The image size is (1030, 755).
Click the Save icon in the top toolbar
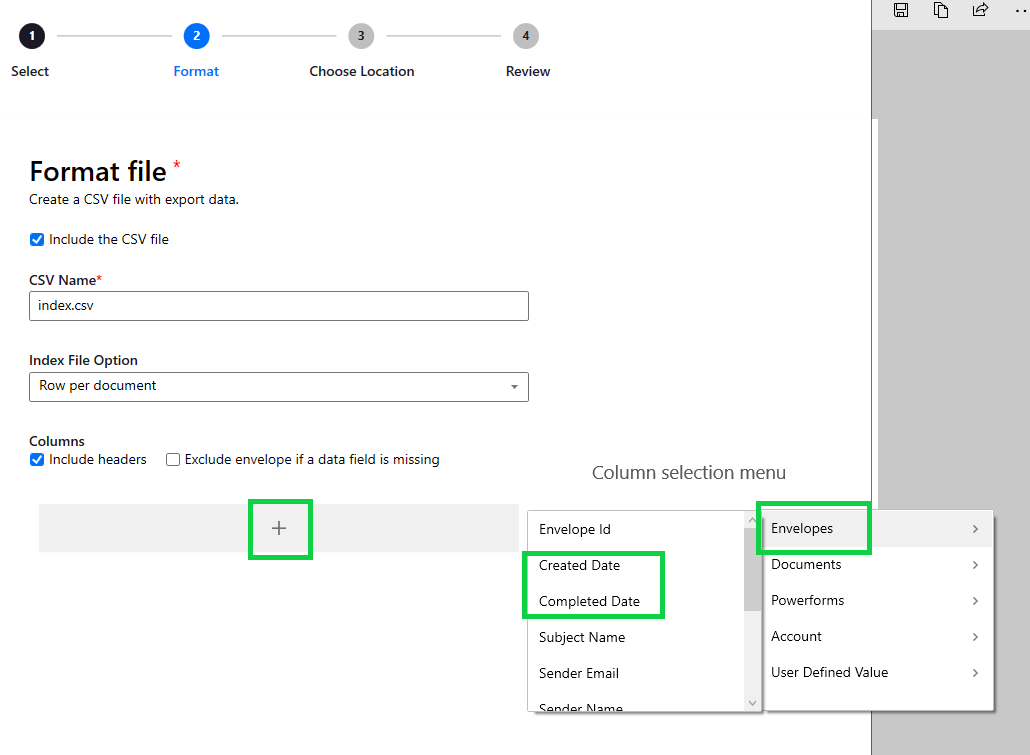(x=901, y=10)
